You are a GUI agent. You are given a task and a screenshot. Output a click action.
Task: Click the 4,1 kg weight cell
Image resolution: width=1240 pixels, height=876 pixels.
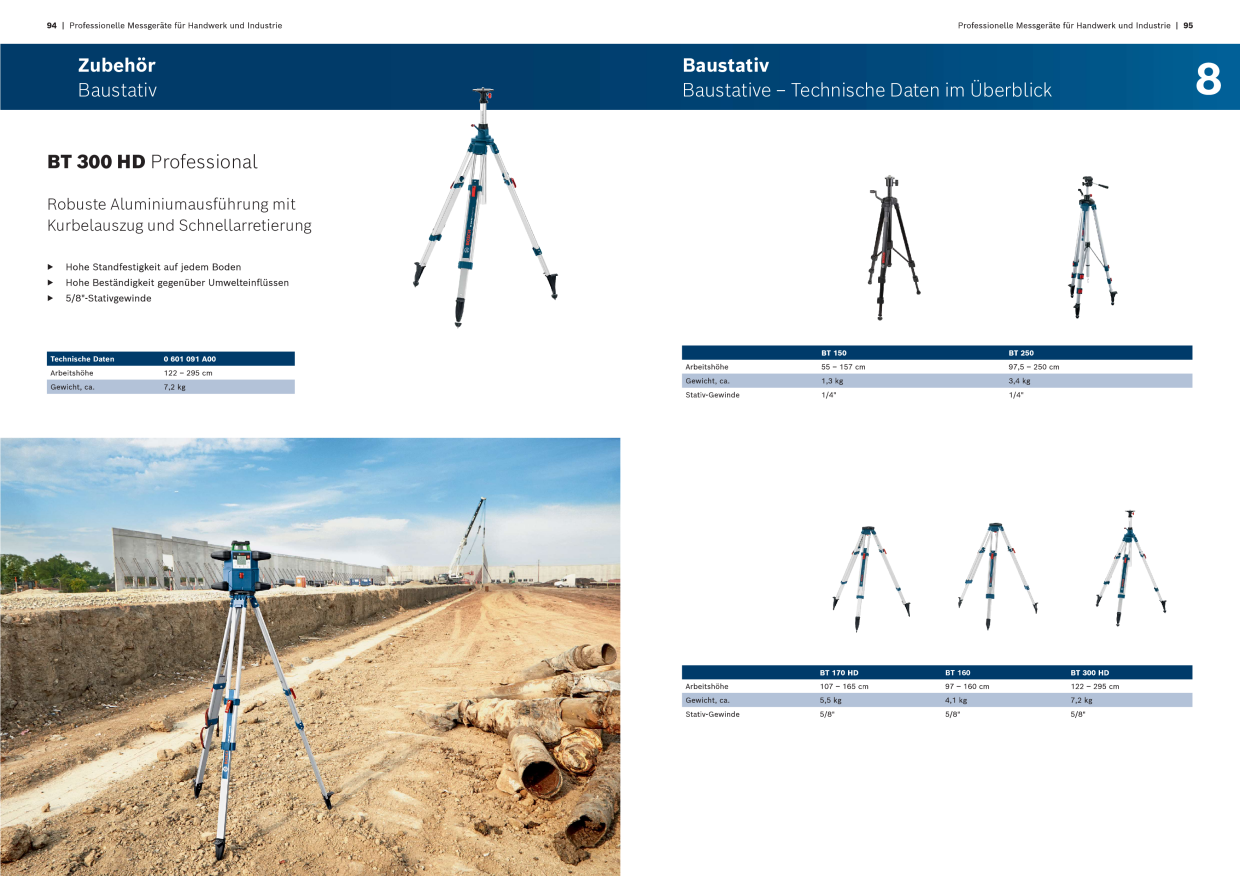[957, 701]
